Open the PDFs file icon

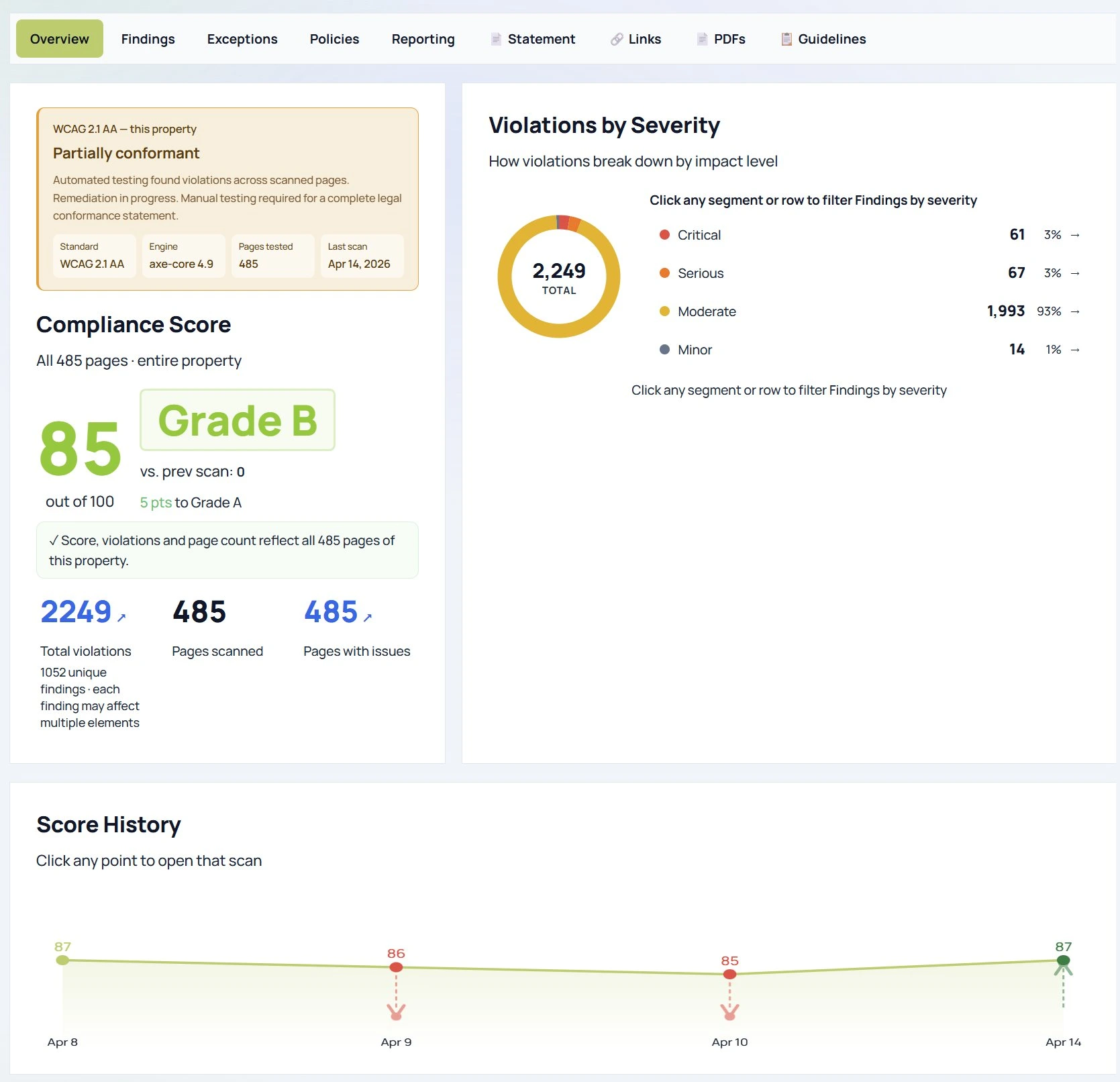click(x=702, y=39)
